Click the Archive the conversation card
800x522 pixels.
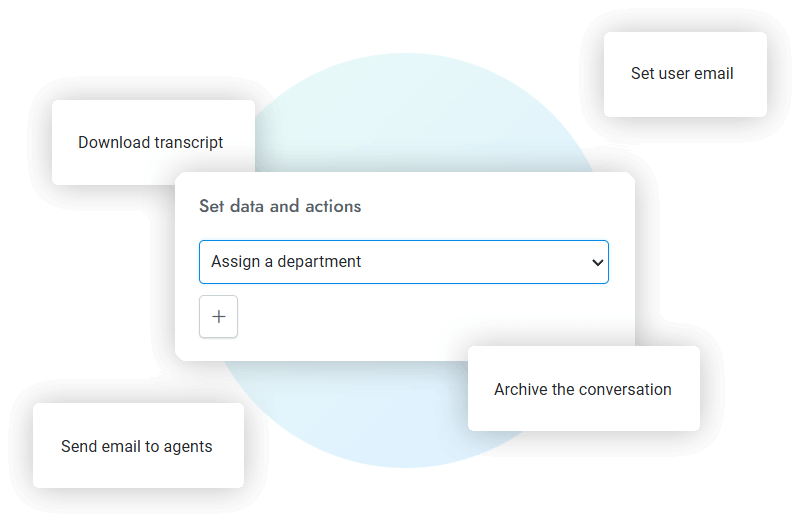pos(583,389)
